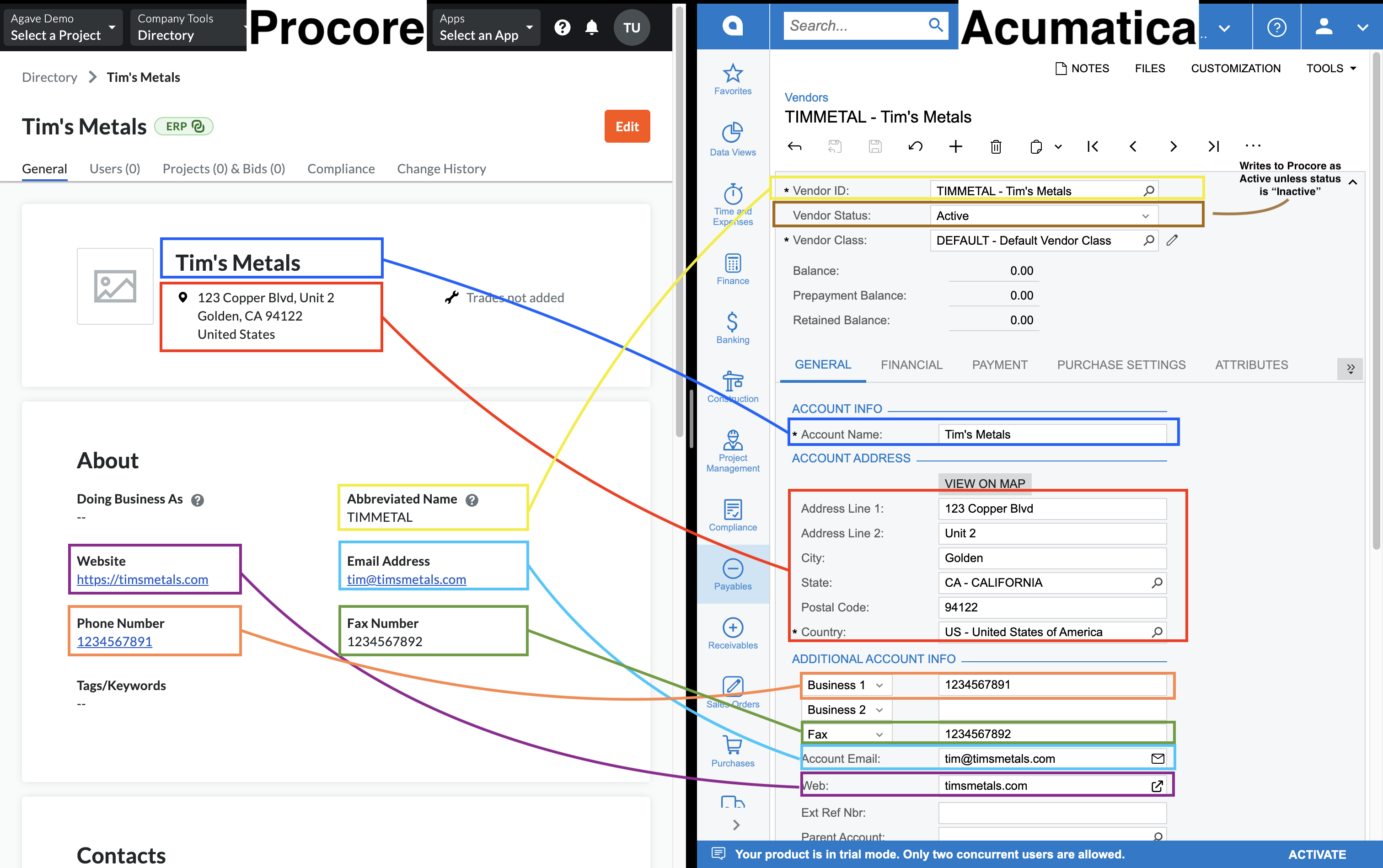Switch to PURCHASE SETTINGS tab
1383x868 pixels.
point(1120,365)
